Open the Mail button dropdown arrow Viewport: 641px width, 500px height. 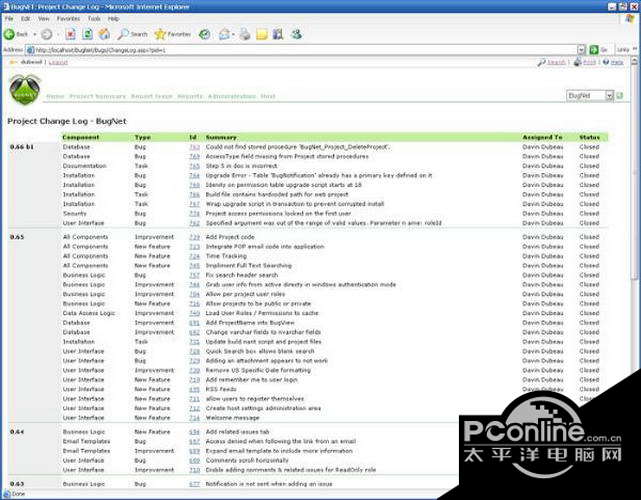click(x=233, y=34)
